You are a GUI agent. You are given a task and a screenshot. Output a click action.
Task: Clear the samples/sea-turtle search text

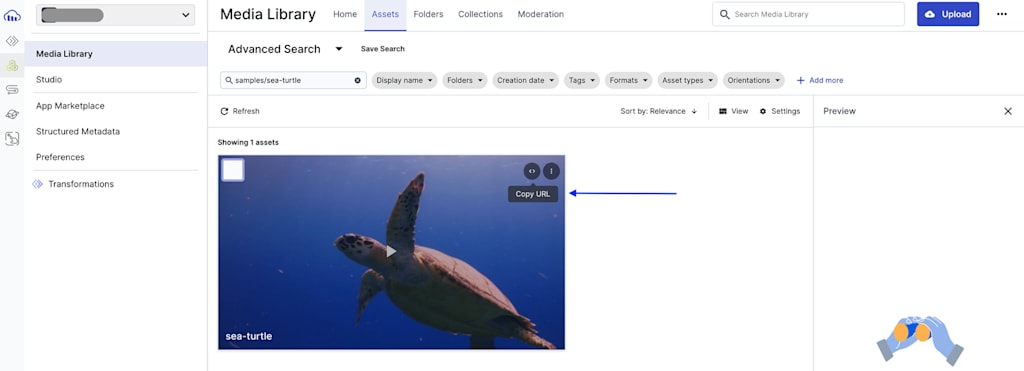point(357,80)
